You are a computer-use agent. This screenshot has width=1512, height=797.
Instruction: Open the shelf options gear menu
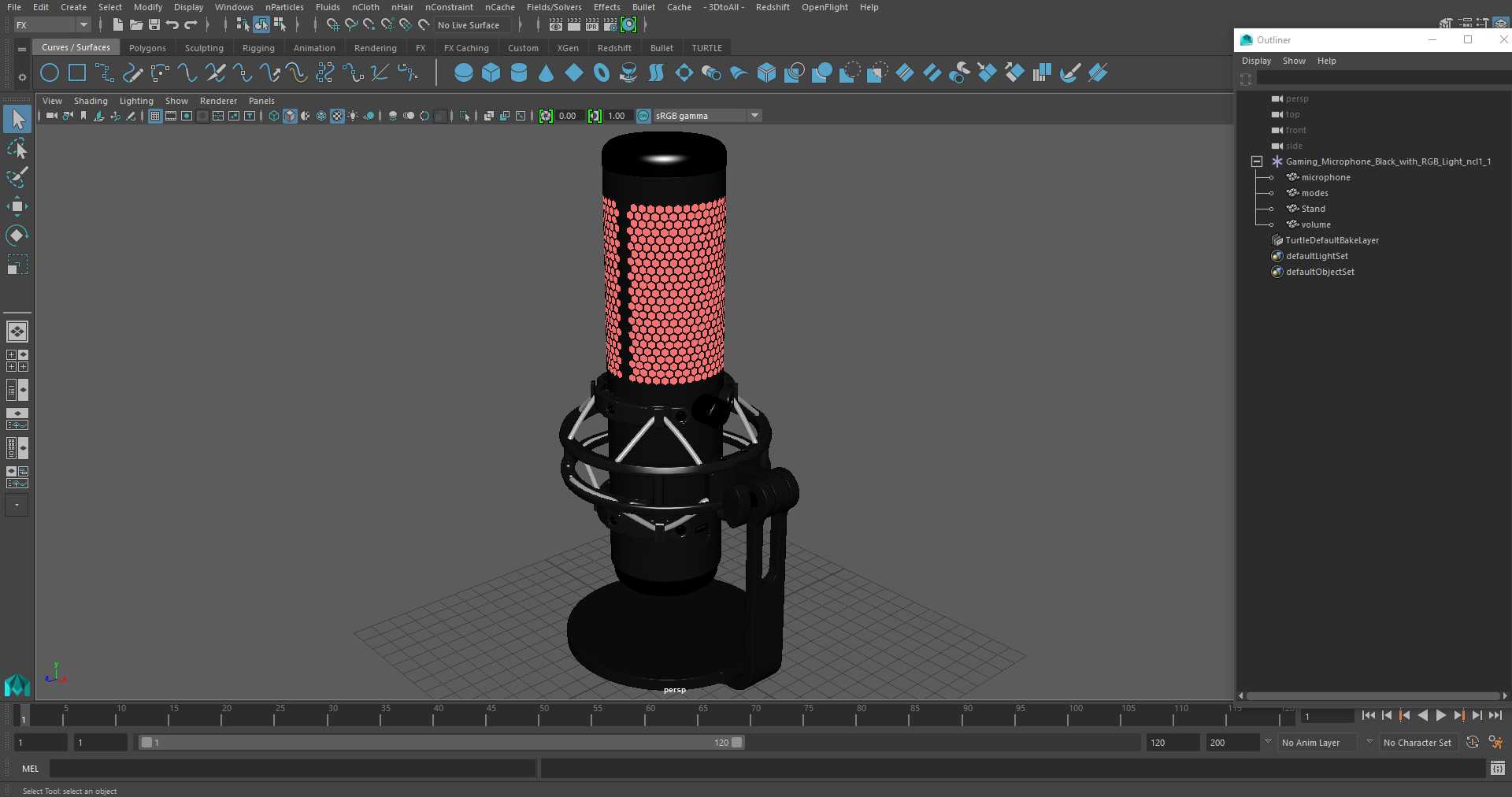coord(22,76)
